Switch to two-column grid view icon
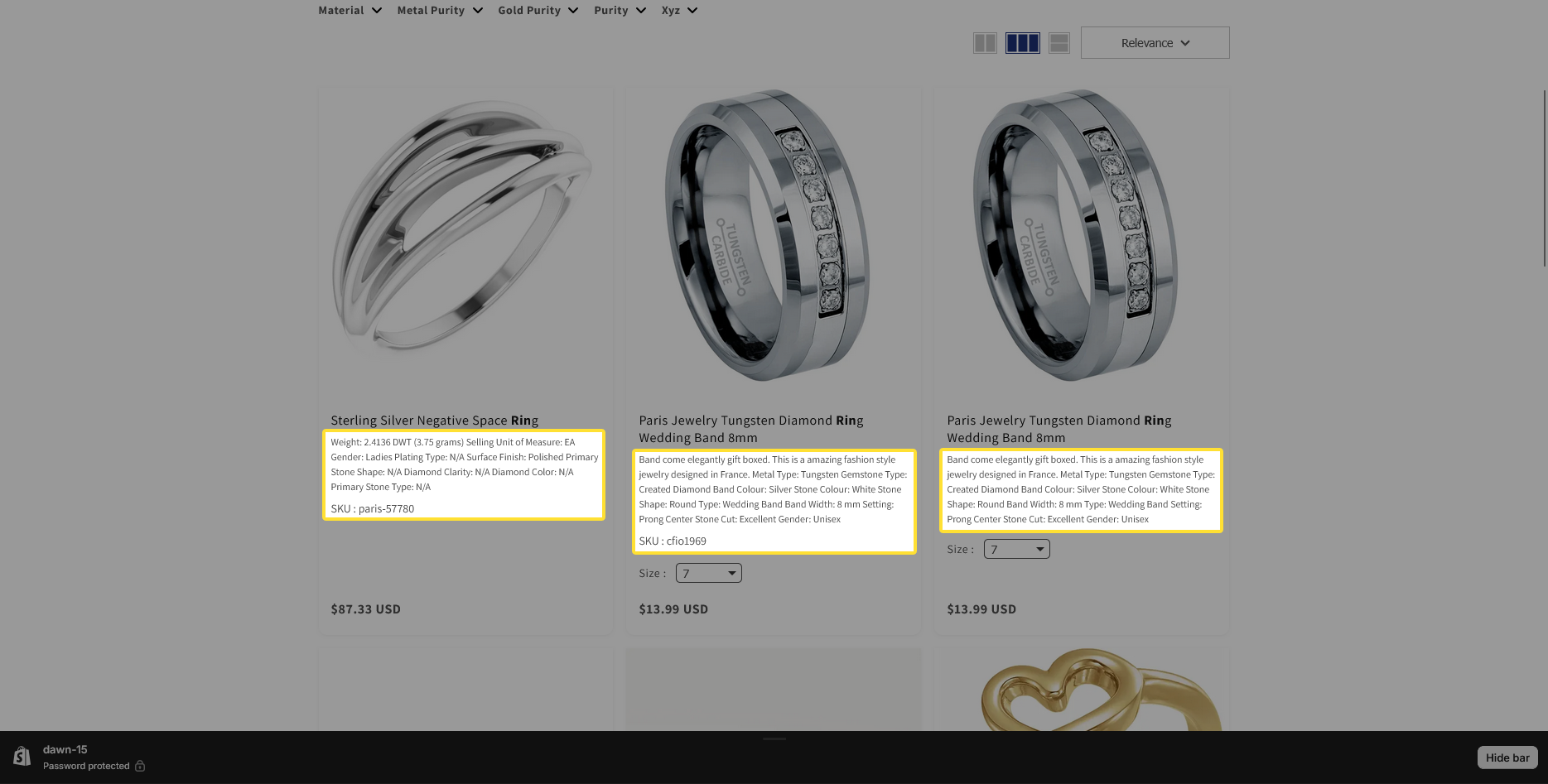 click(985, 43)
